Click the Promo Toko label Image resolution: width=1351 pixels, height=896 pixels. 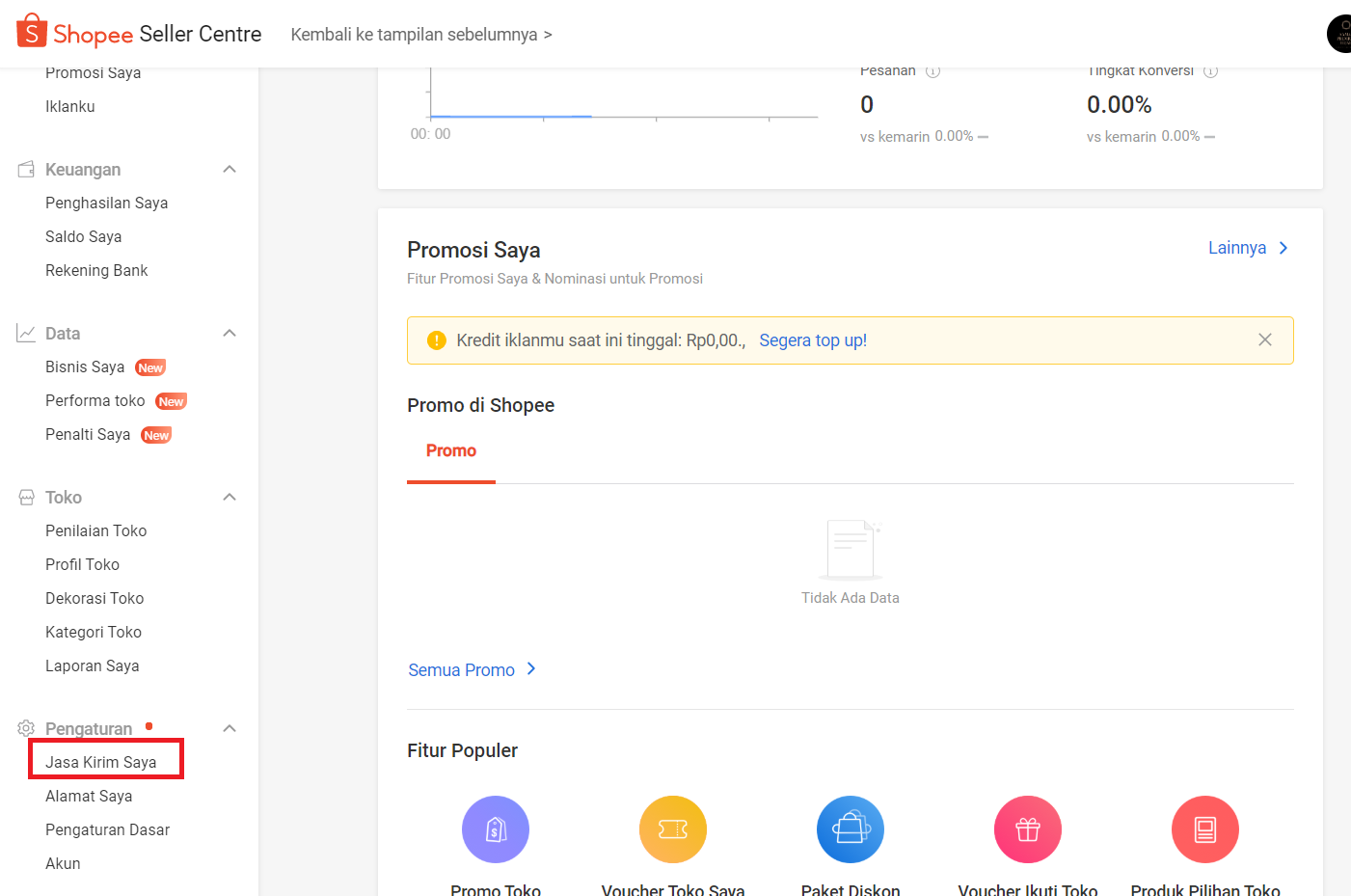click(x=496, y=889)
